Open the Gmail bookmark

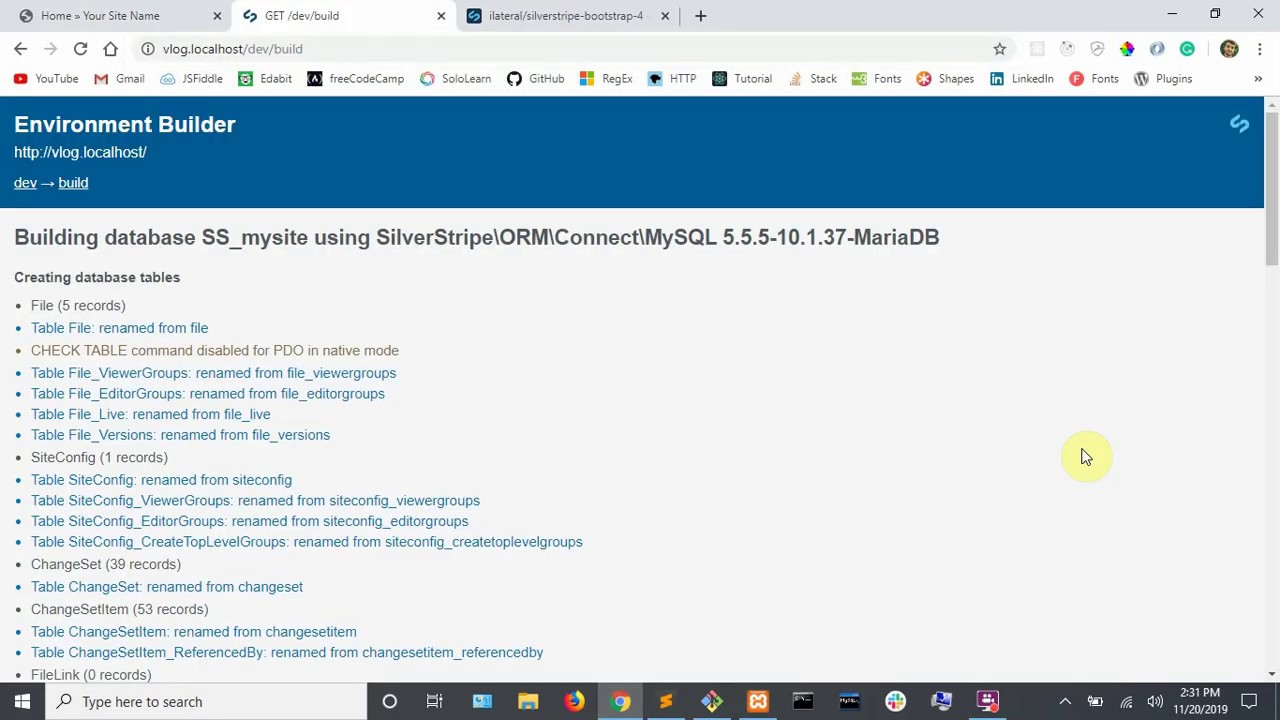pos(119,79)
